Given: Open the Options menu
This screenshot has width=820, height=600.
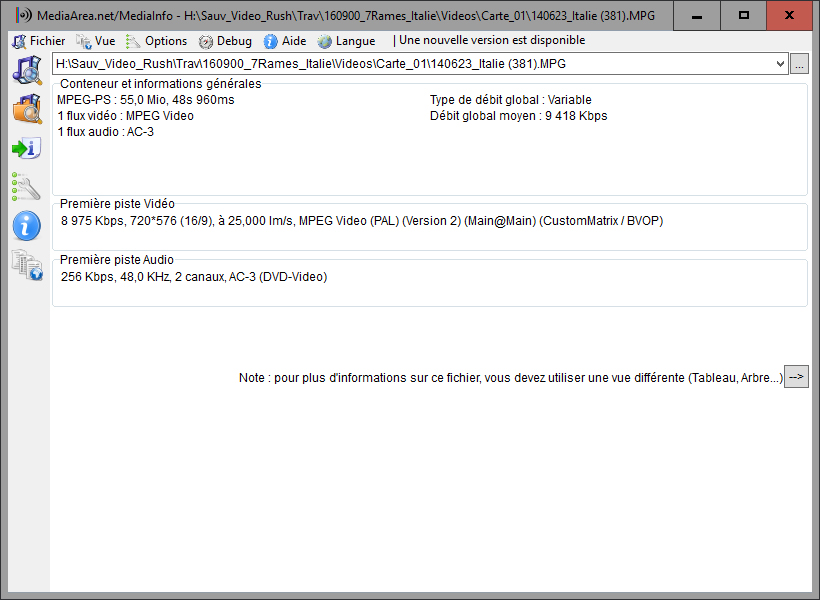Looking at the screenshot, I should click(156, 41).
